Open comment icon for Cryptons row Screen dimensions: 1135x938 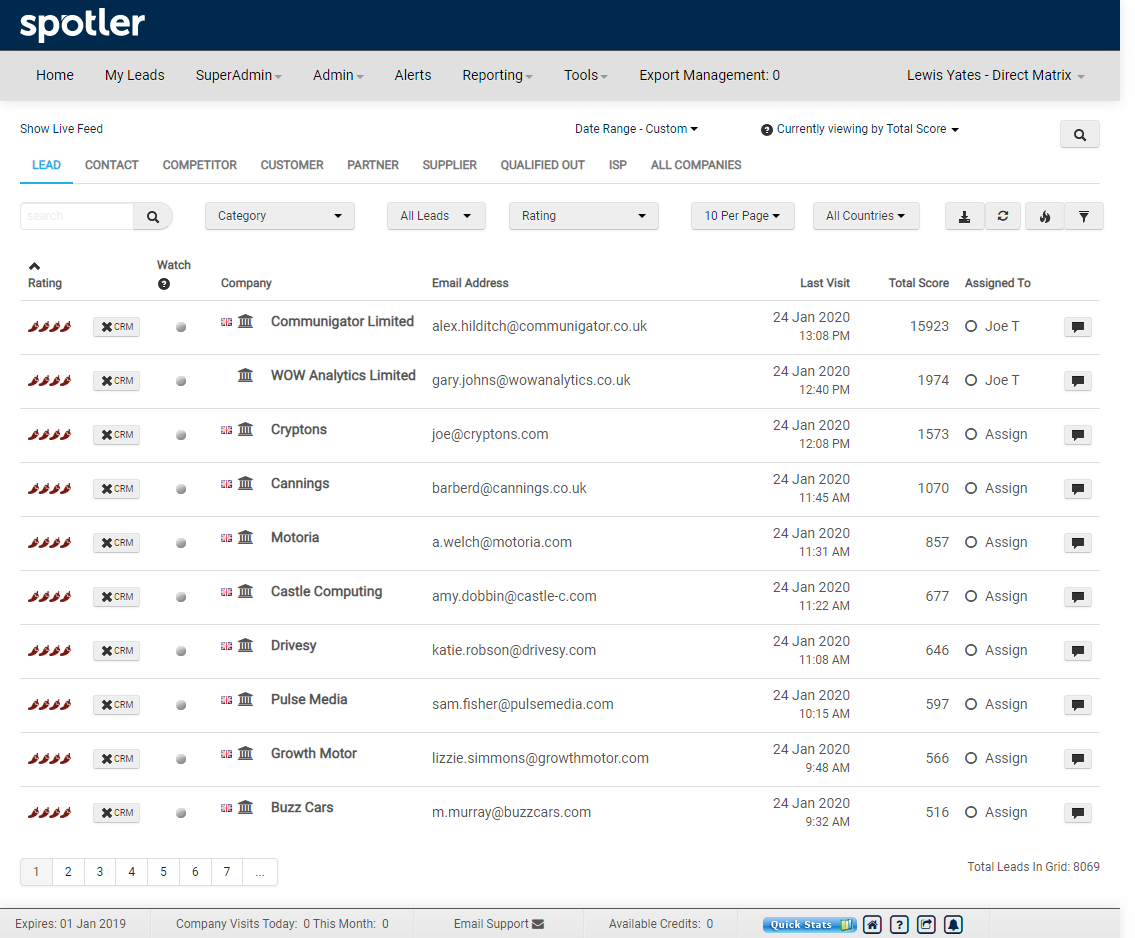(x=1078, y=434)
